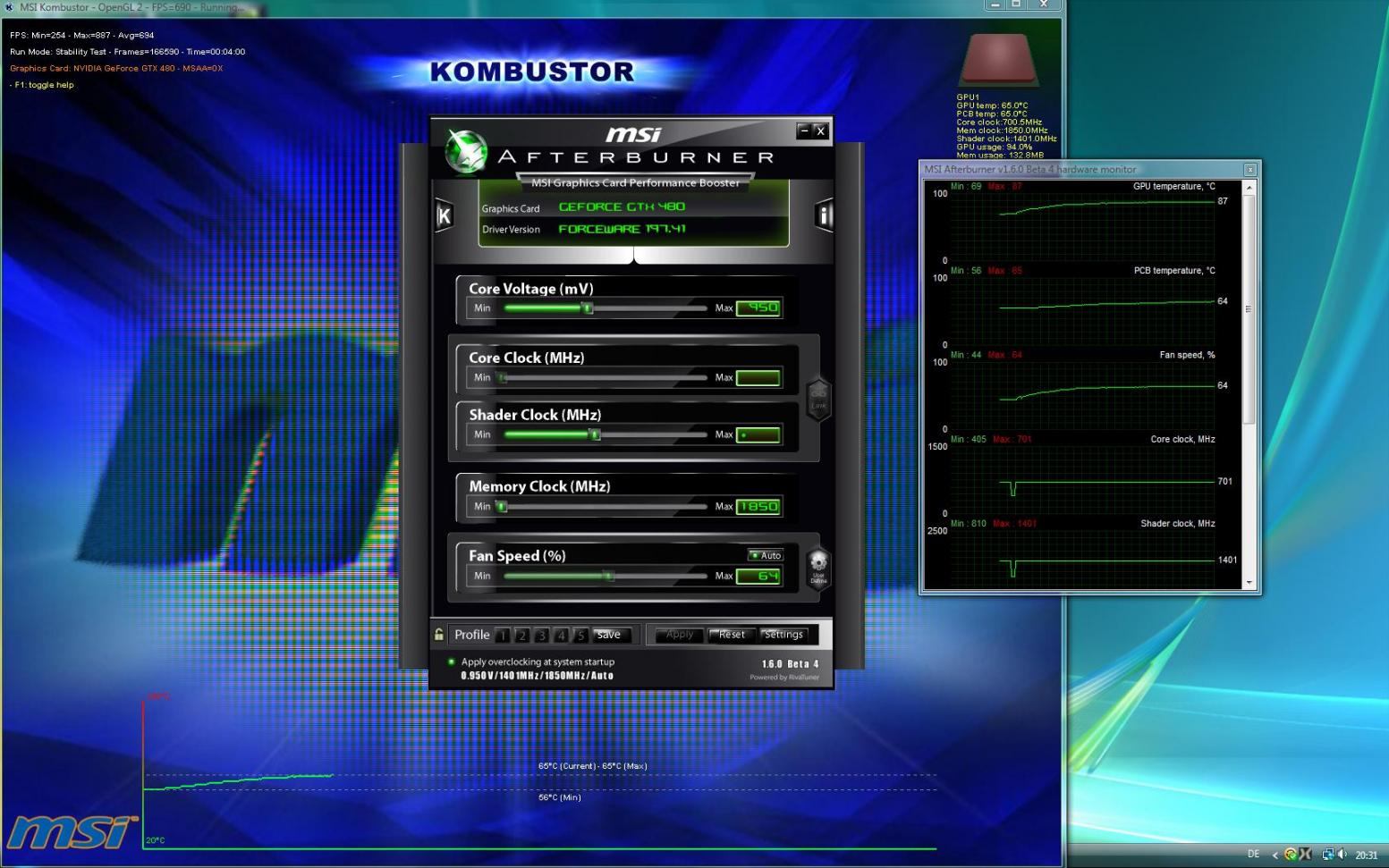The height and width of the screenshot is (868, 1389).
Task: Click the Apply button in Afterburner
Action: click(680, 635)
